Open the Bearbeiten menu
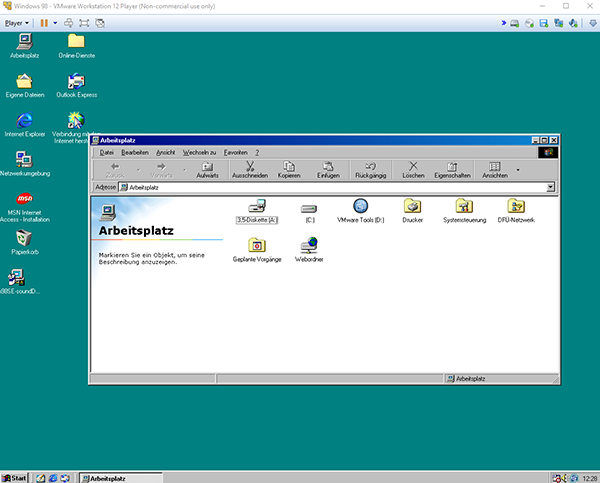The width and height of the screenshot is (600, 483). coord(135,152)
